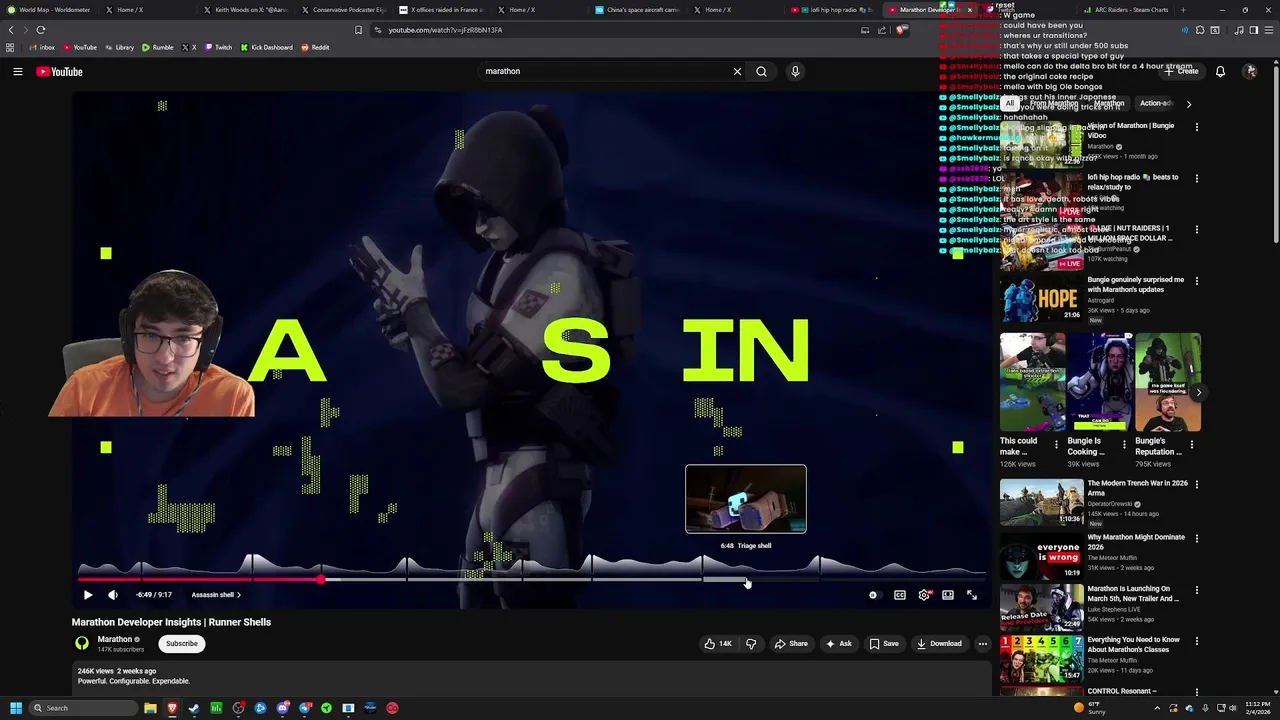Image resolution: width=1280 pixels, height=720 pixels.
Task: Play the video
Action: pos(88,595)
